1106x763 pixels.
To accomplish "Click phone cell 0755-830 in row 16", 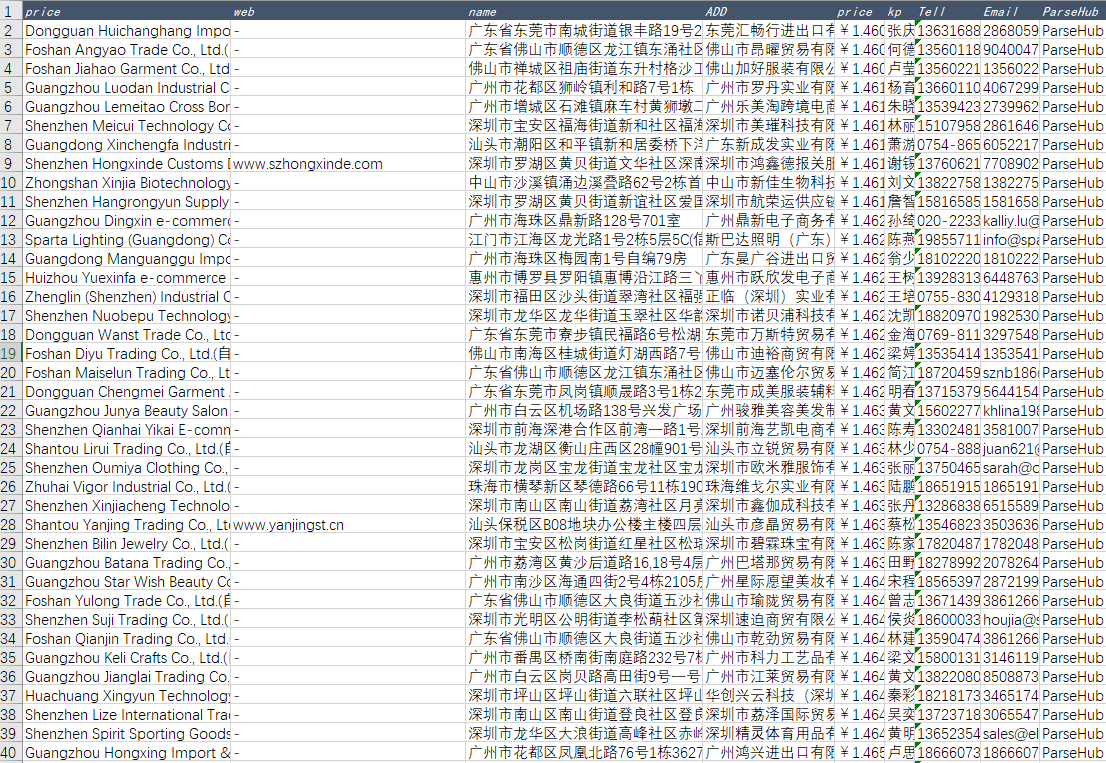I will click(x=948, y=297).
